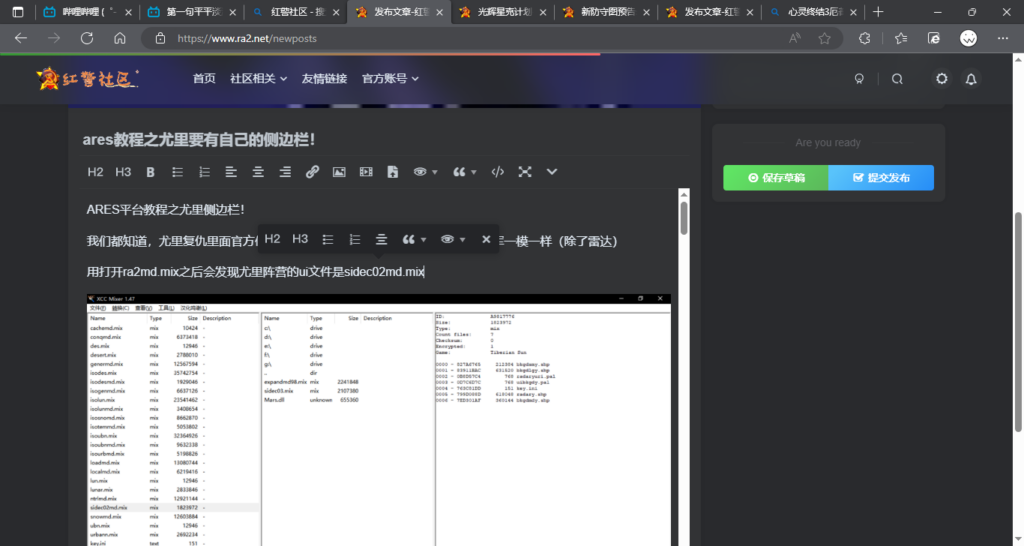Click the ARES平台教程之尤里侧边栏 paragraph
The image size is (1024, 546).
pyautogui.click(x=165, y=210)
